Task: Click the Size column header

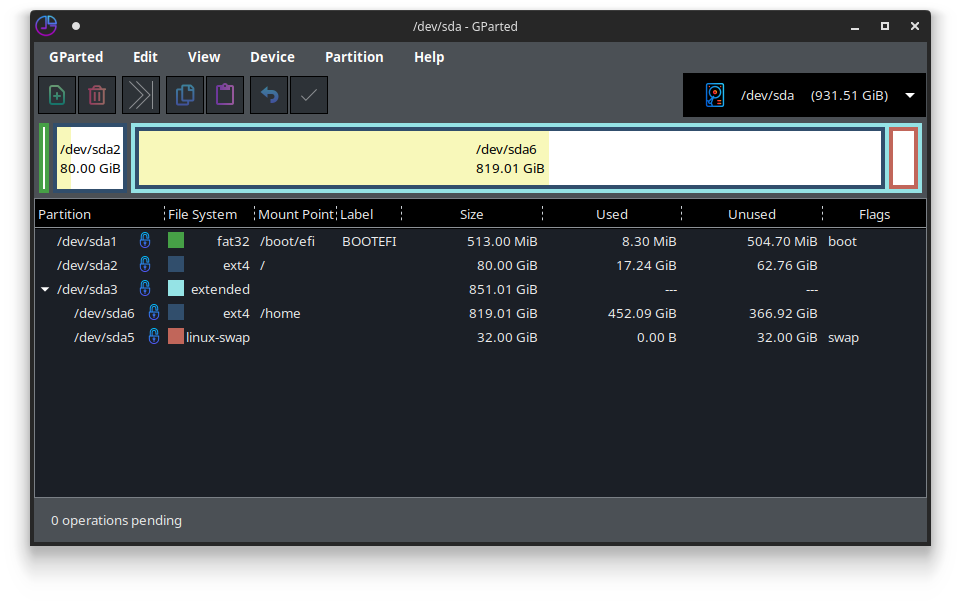Action: pos(471,215)
